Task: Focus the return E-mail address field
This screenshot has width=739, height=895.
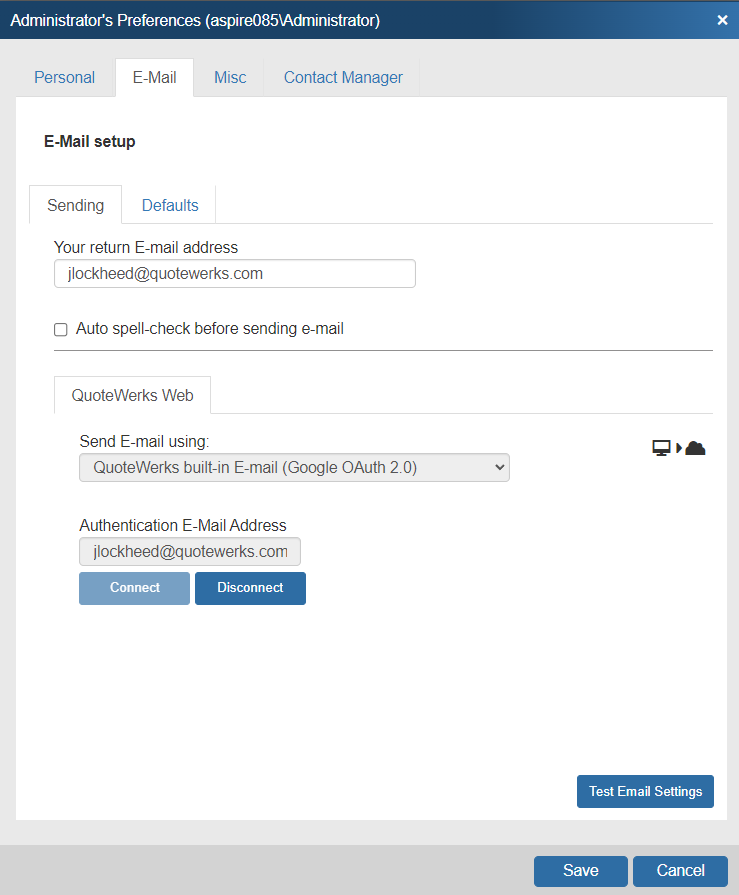Action: click(234, 274)
